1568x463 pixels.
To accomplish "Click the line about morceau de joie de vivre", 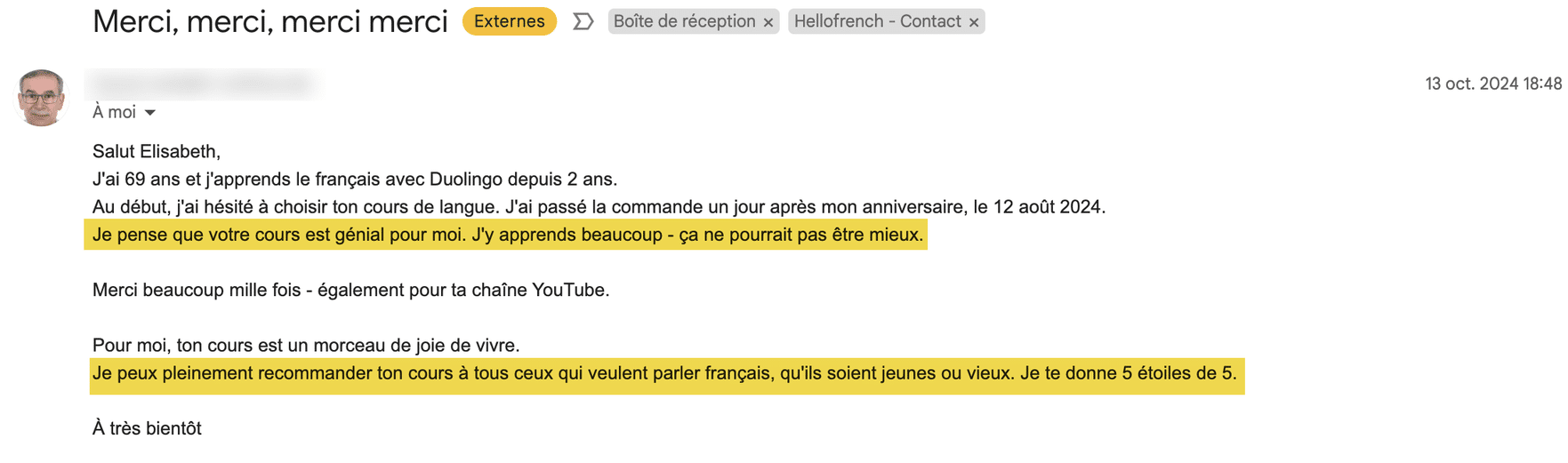I will pyautogui.click(x=306, y=345).
